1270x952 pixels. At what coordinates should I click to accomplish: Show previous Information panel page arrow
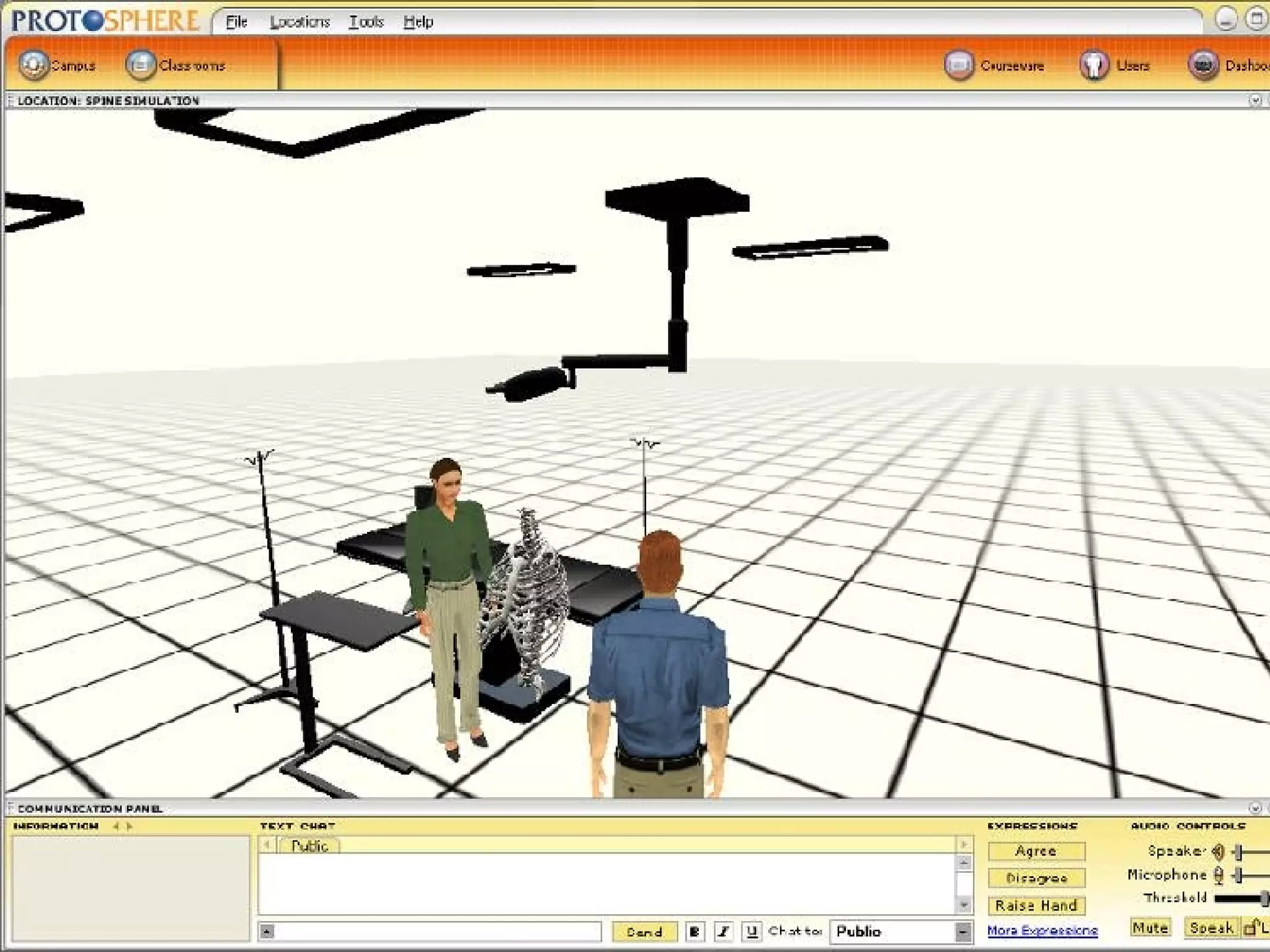point(116,826)
